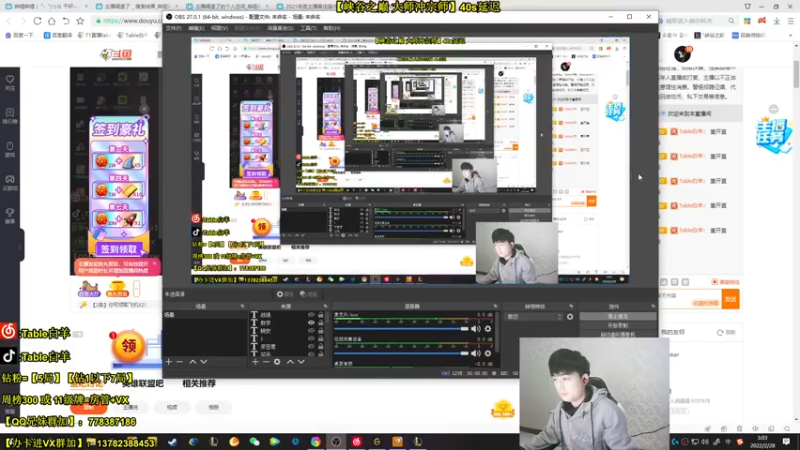Mute the second audio mixer channel speaker

coord(476,353)
